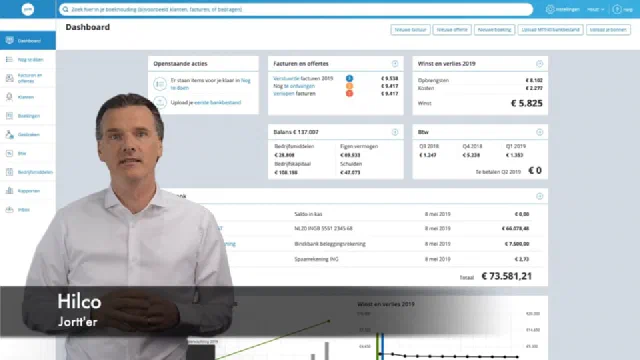Viewport: 640px width, 360px height.
Task: Click the Winst amount € 5.825
Action: click(x=527, y=103)
